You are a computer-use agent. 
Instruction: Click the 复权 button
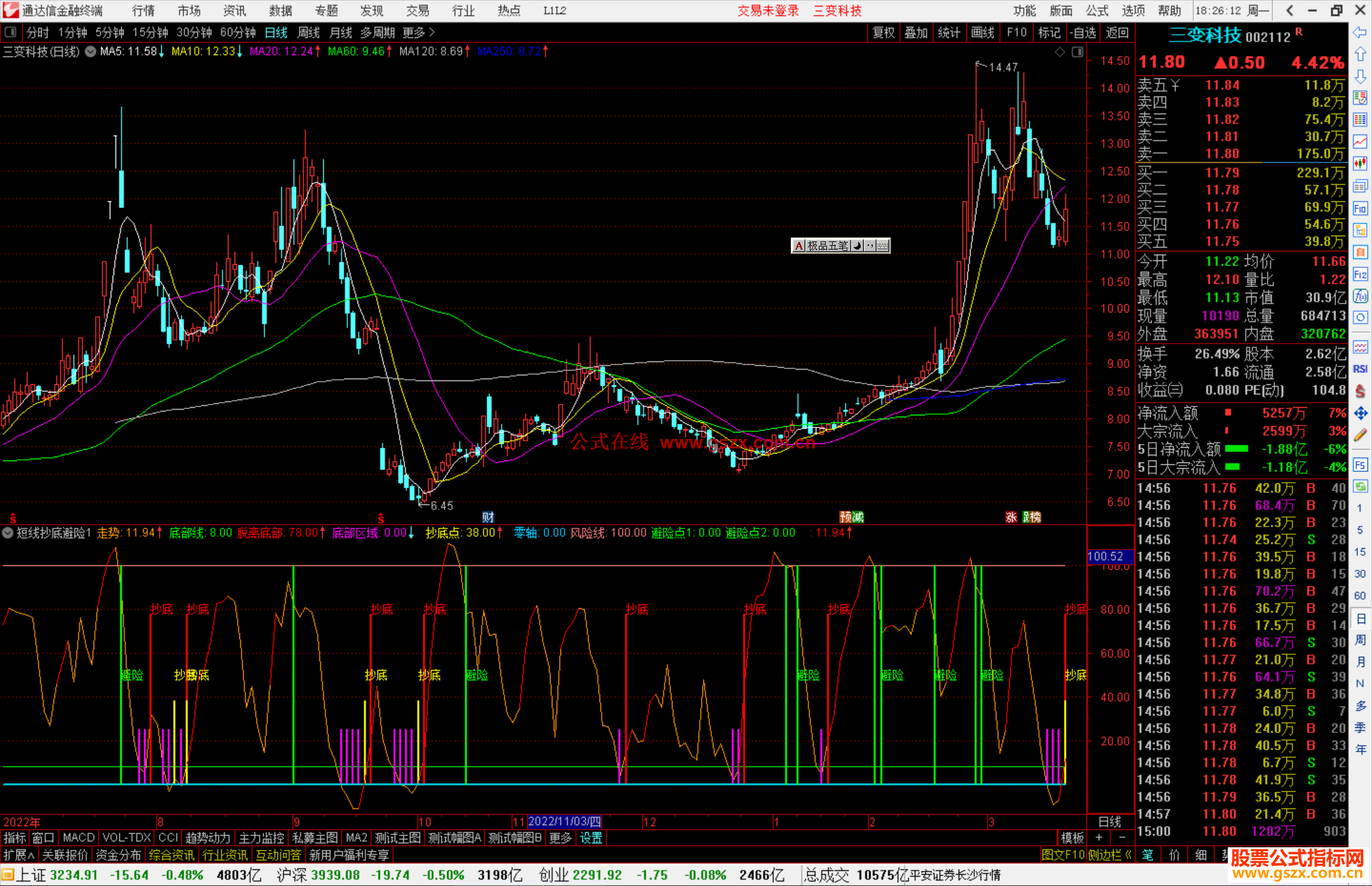883,32
